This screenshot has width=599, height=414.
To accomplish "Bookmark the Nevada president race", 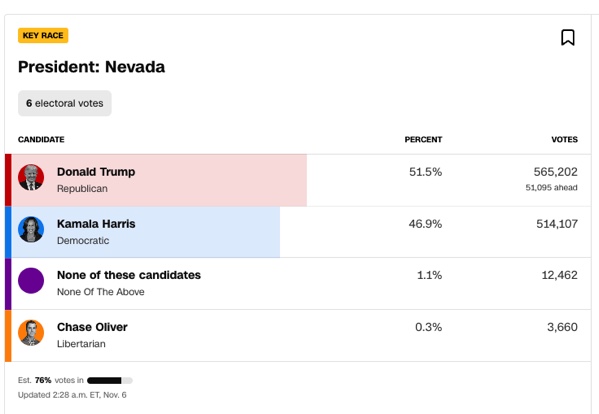I will 568,37.
